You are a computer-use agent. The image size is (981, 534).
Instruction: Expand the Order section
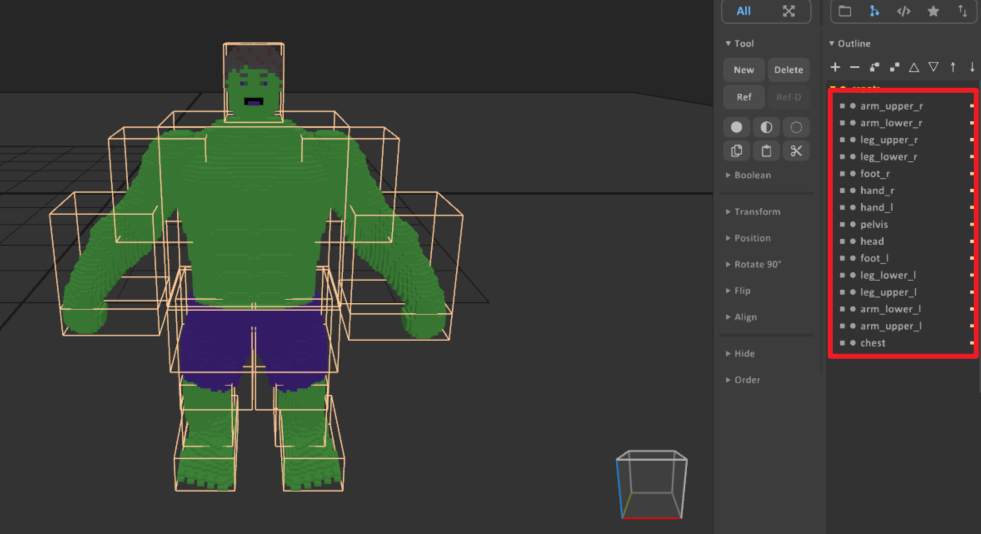743,380
